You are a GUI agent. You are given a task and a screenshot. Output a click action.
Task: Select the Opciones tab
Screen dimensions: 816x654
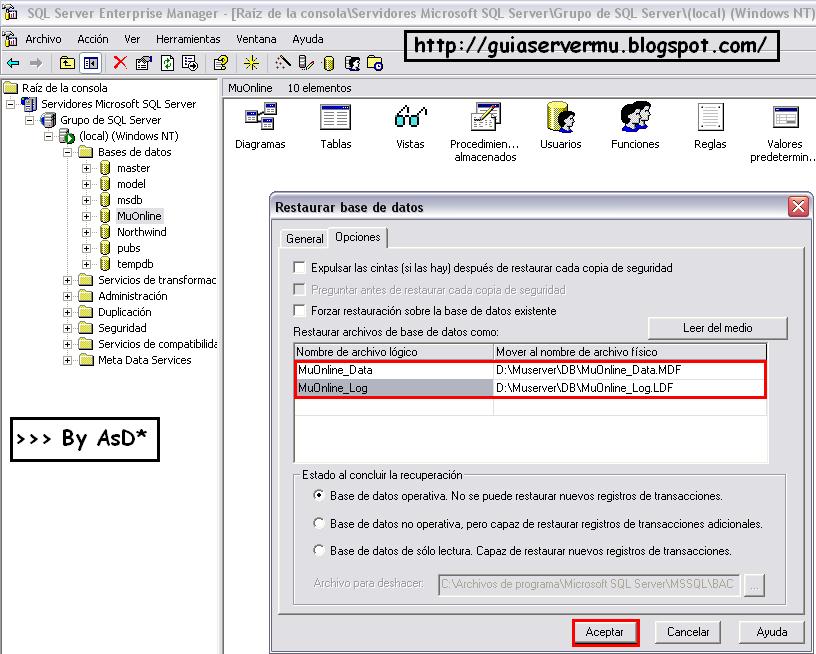(x=358, y=237)
